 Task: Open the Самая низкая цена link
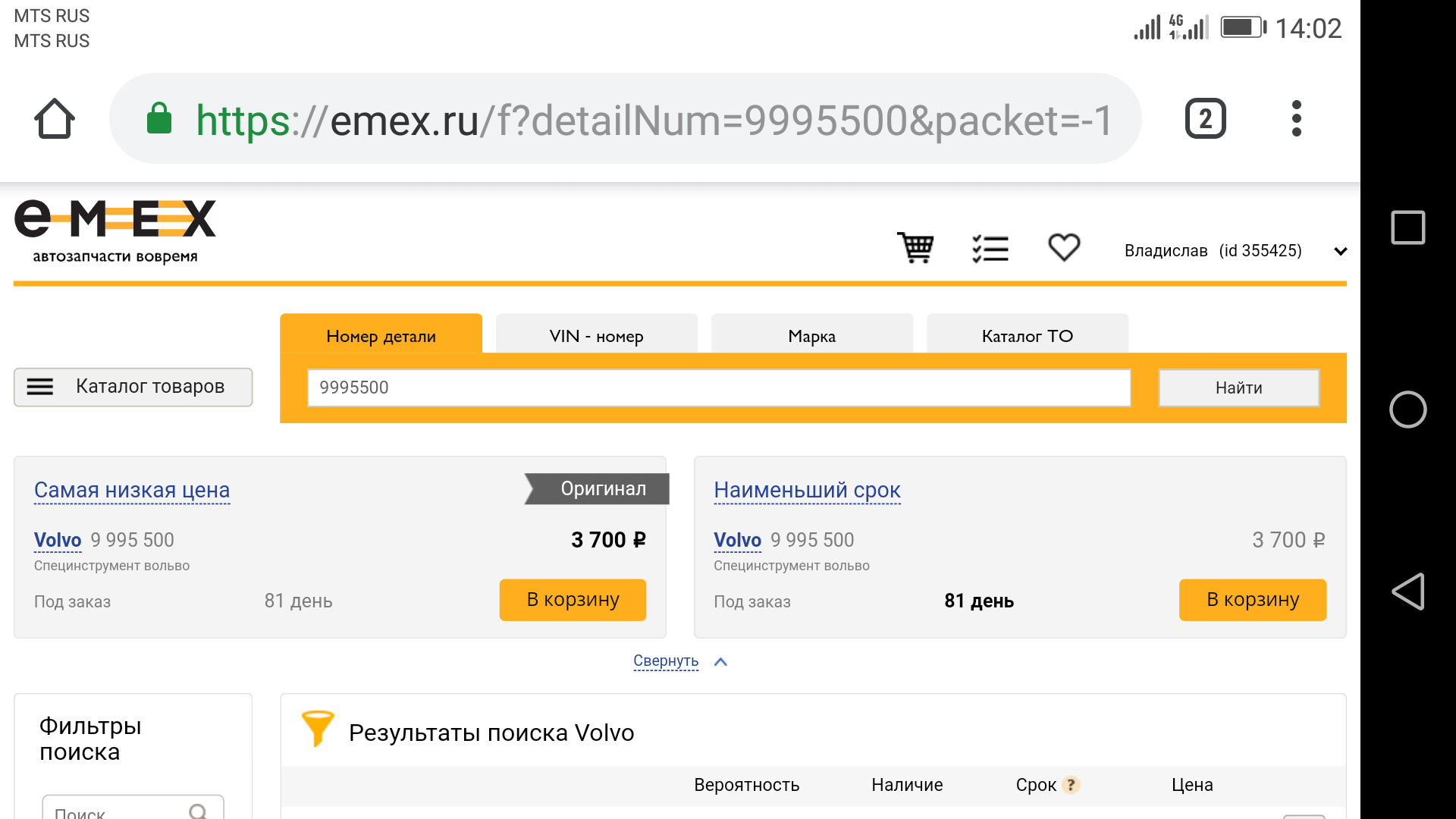[x=132, y=490]
